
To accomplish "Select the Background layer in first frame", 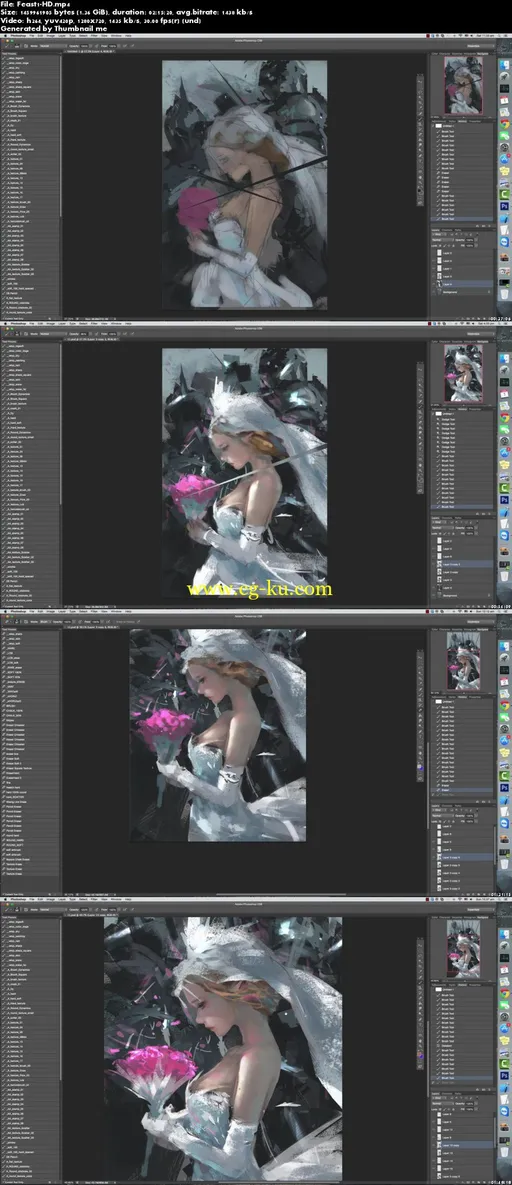I will 462,292.
